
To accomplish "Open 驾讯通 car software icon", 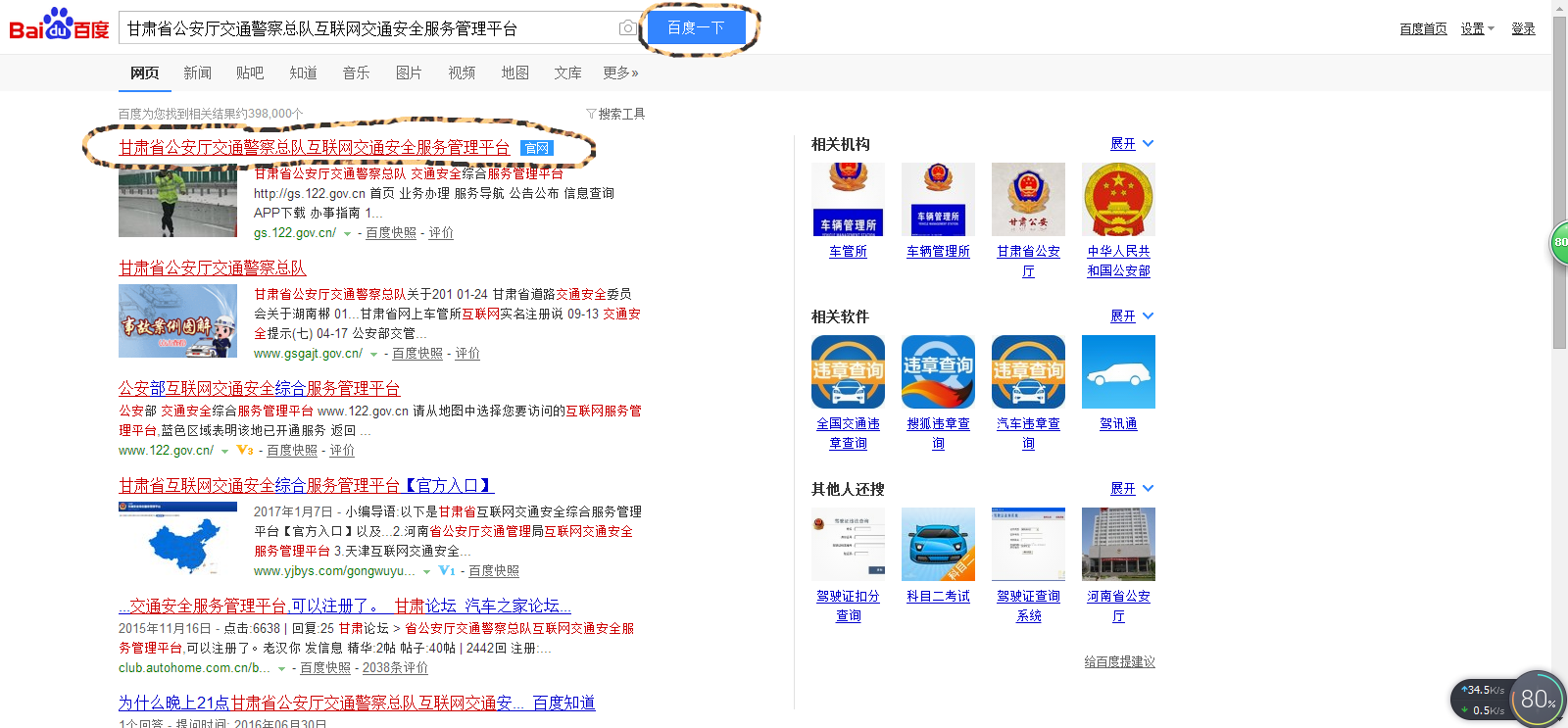I will tap(1118, 371).
